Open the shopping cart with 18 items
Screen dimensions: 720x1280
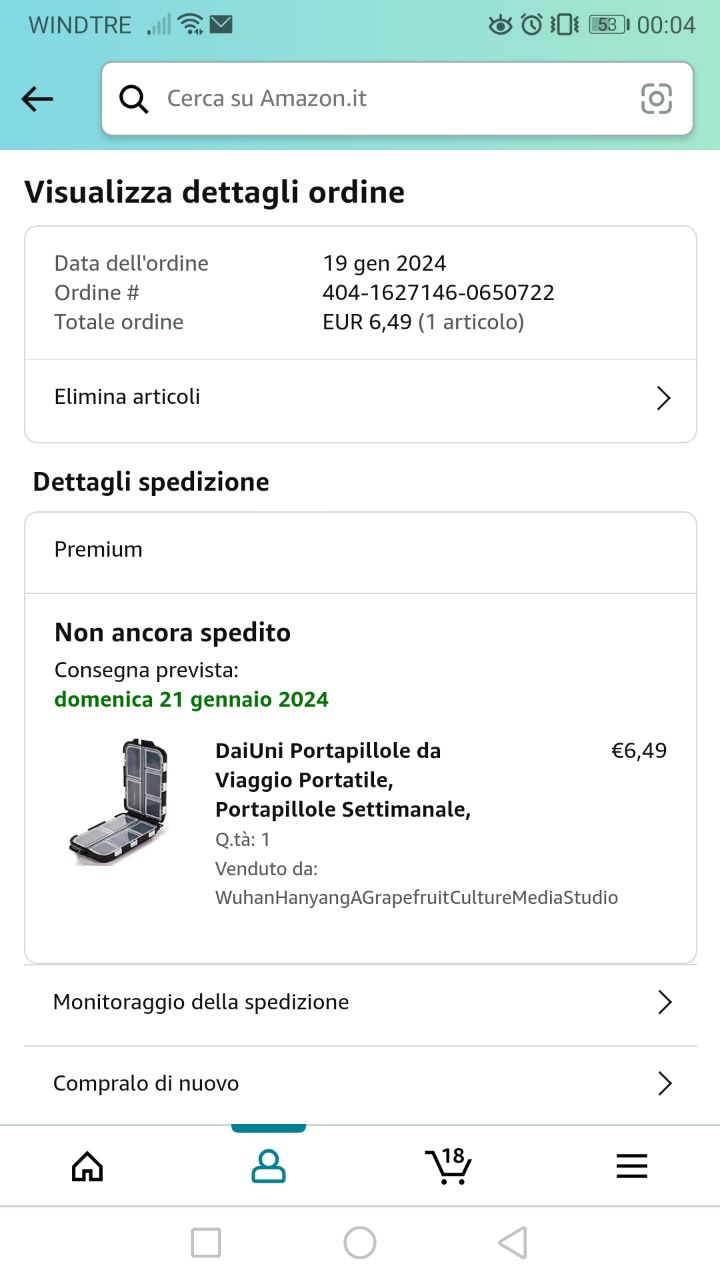click(448, 1165)
